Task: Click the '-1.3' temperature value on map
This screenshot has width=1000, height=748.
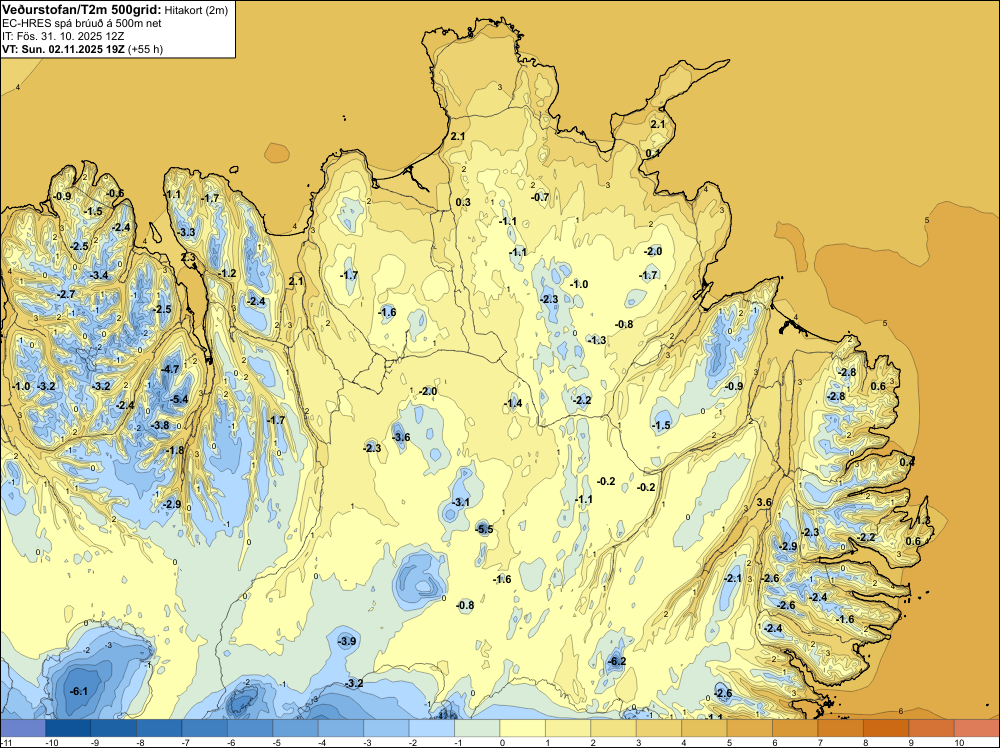Action: 597,340
